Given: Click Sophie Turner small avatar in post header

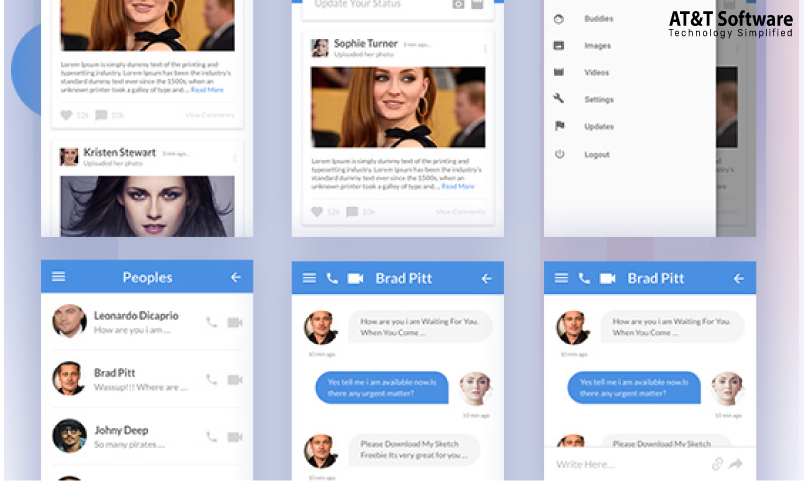Looking at the screenshot, I should [x=320, y=48].
